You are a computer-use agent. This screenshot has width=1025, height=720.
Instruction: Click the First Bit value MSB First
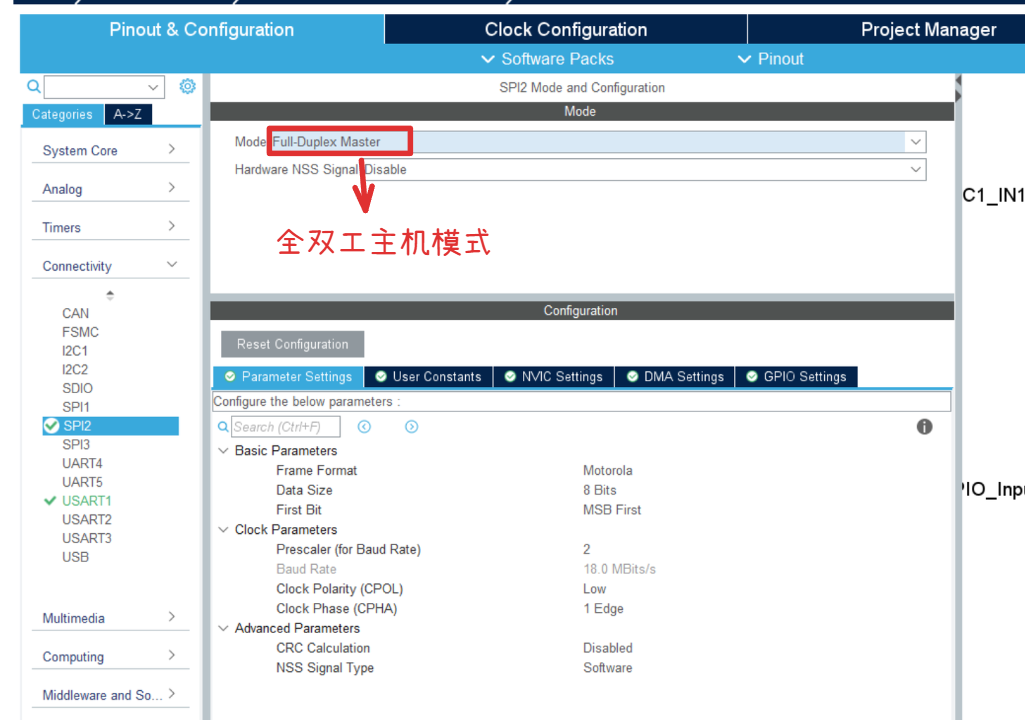(x=612, y=509)
